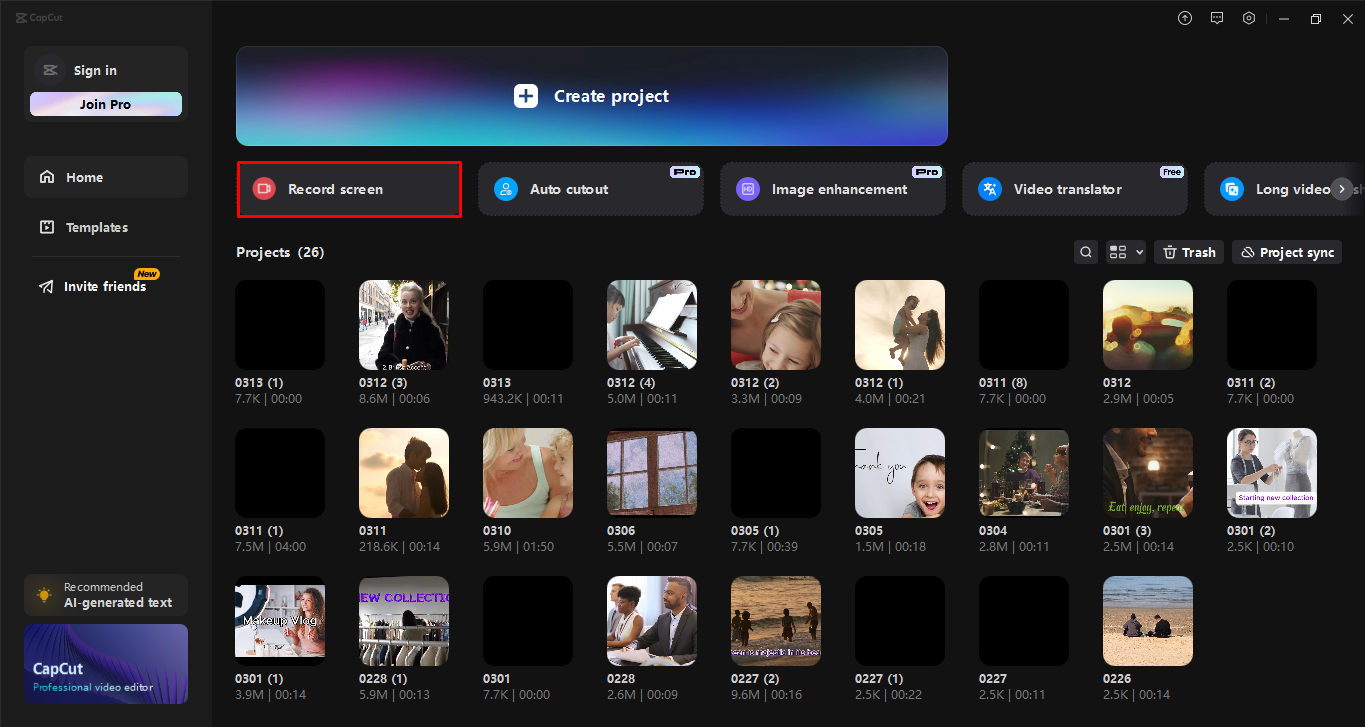Open the Record screen tool
The width and height of the screenshot is (1365, 727).
point(348,189)
